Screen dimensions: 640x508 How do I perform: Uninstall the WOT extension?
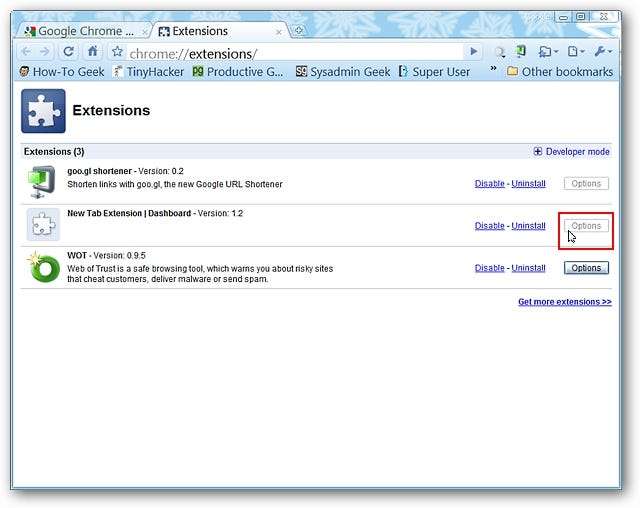click(x=528, y=268)
